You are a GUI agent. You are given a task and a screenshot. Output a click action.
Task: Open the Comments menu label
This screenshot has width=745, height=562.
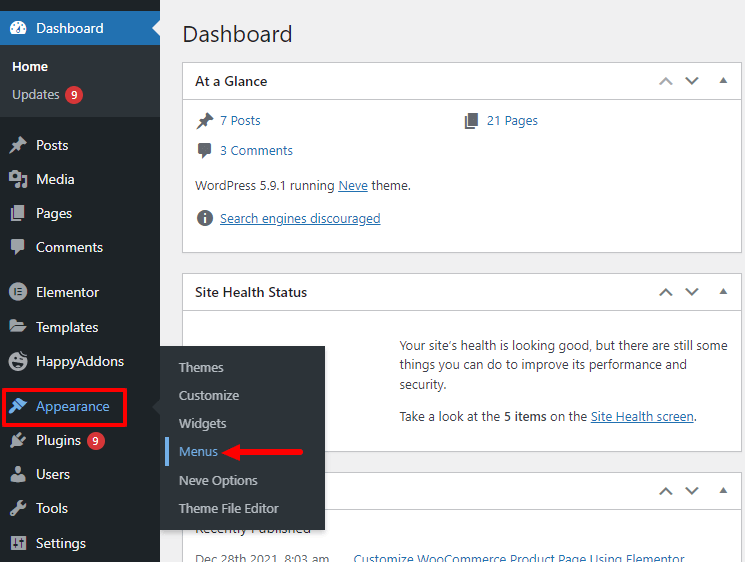[69, 247]
